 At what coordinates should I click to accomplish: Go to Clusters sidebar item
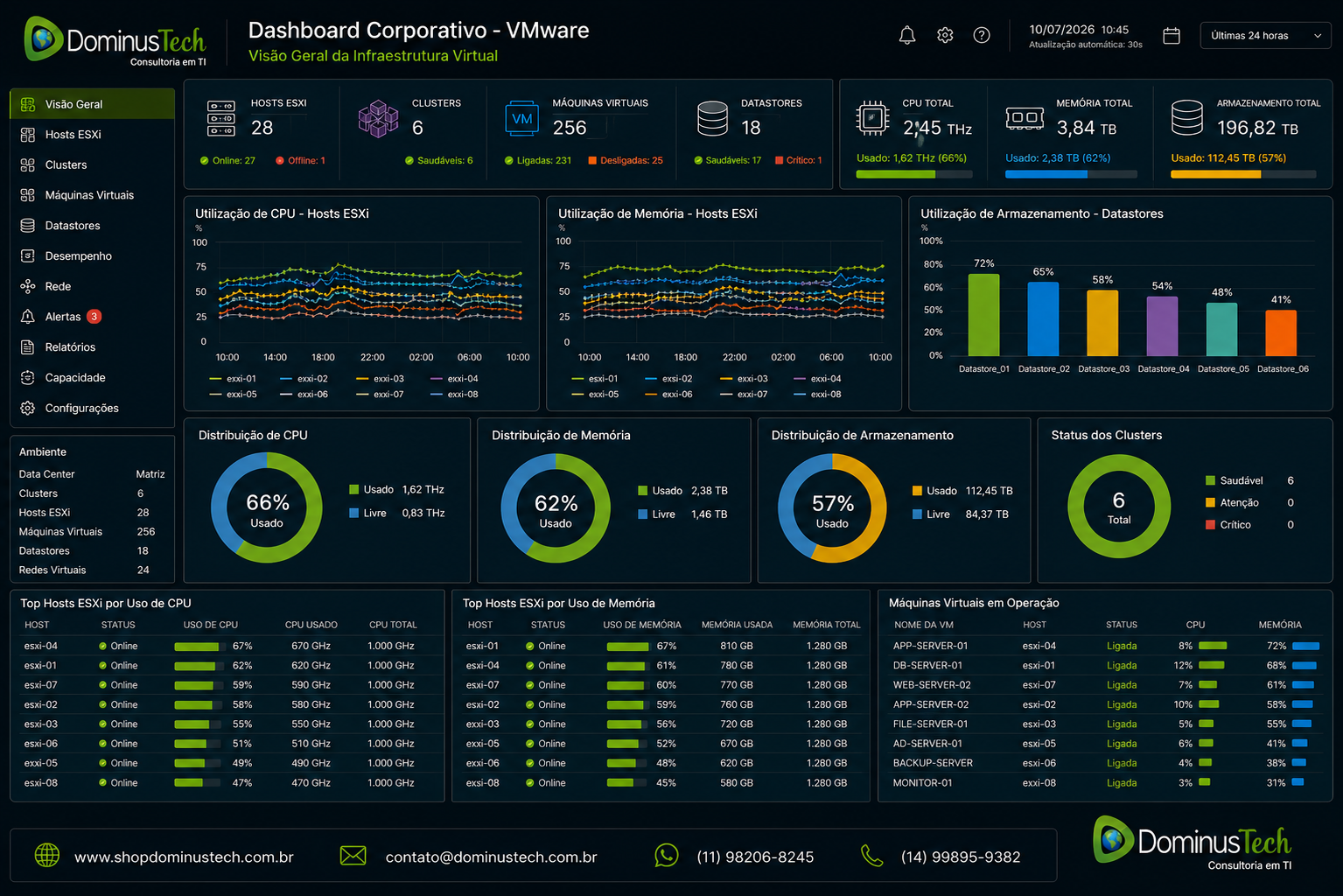click(92, 164)
